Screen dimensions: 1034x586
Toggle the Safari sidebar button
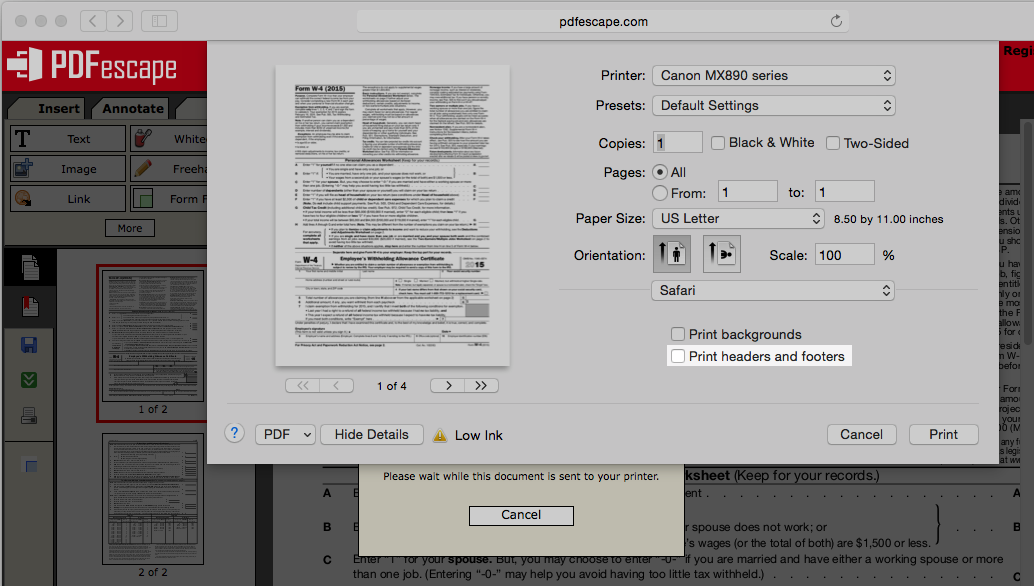click(160, 21)
